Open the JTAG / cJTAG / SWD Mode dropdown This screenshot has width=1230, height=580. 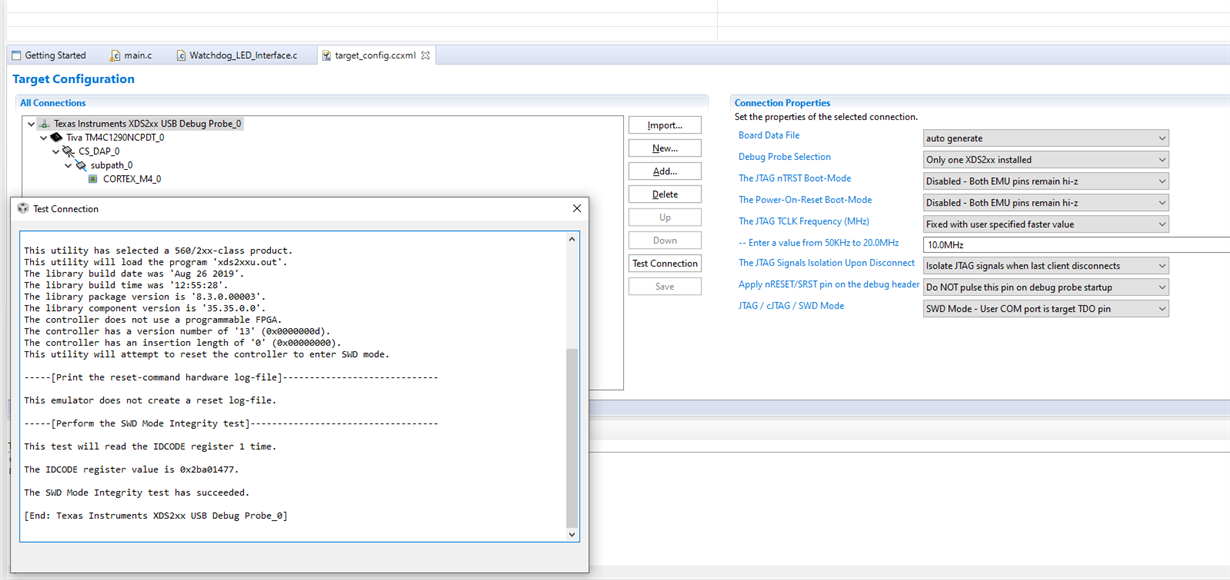pos(1046,309)
